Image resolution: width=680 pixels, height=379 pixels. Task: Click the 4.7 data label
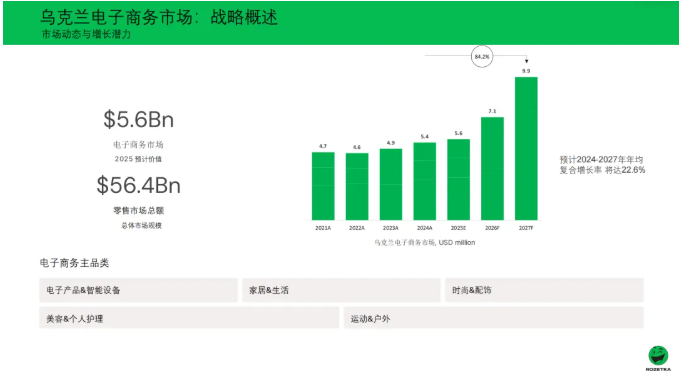(x=323, y=146)
